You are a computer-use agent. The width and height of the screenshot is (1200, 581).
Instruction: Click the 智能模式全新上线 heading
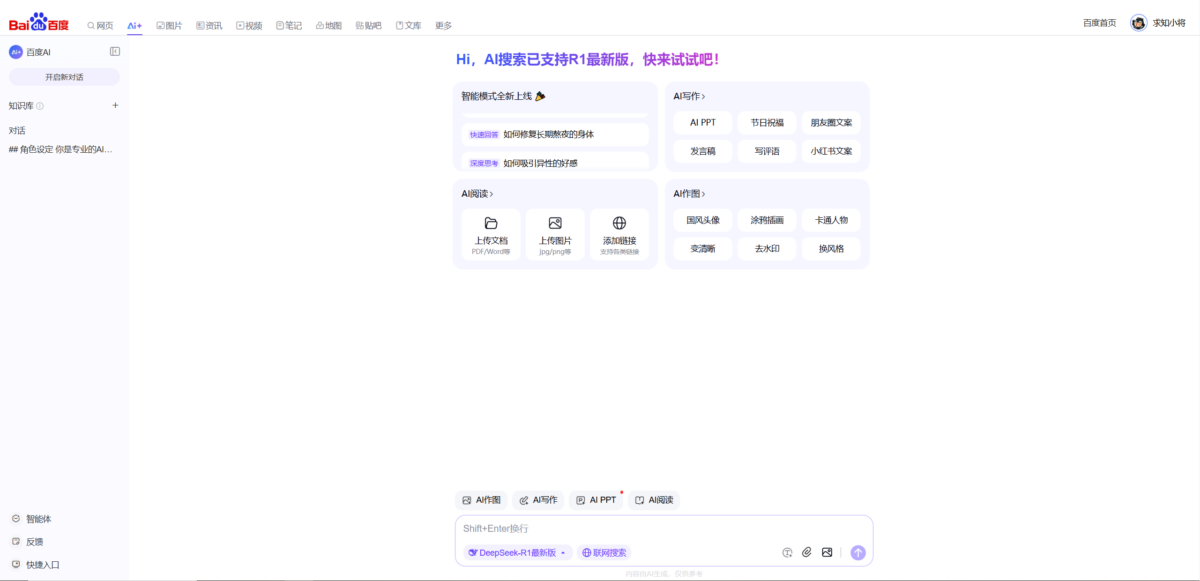[x=503, y=96]
